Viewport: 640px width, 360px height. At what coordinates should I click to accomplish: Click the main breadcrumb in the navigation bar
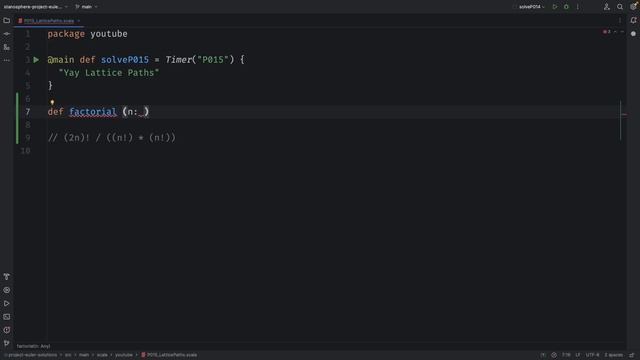click(x=84, y=355)
